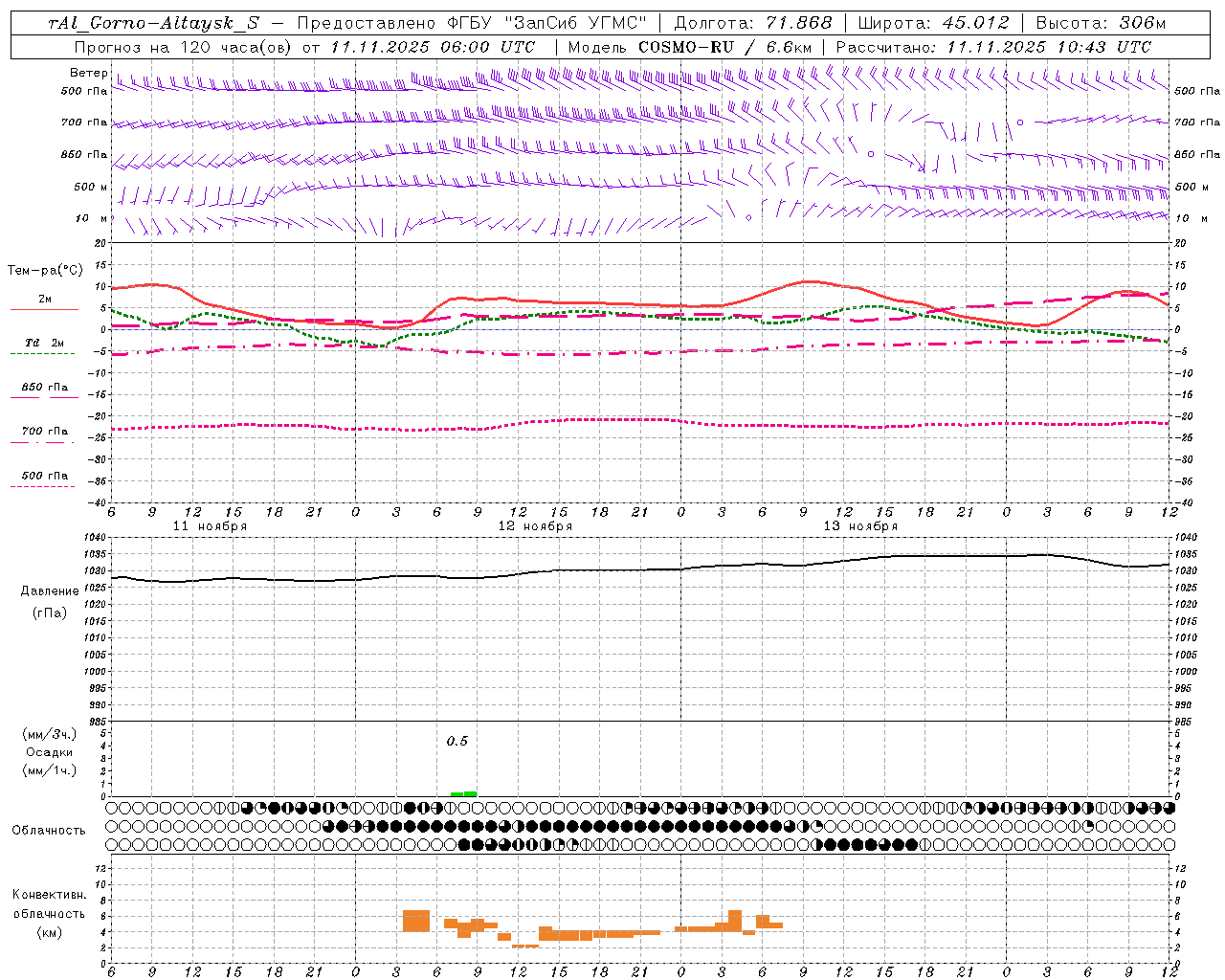
Task: Click the 13 ноября date label
Action: (860, 526)
